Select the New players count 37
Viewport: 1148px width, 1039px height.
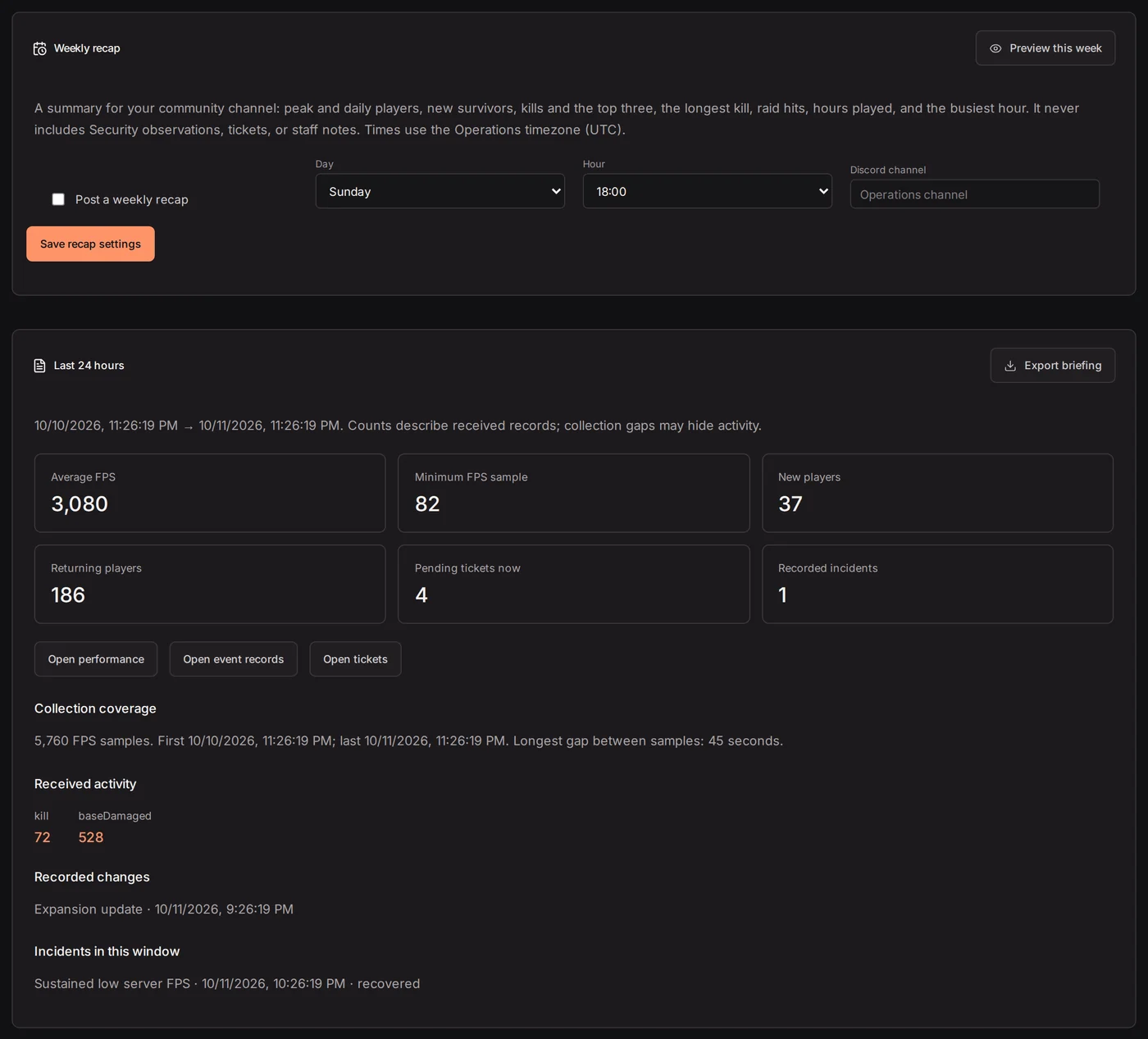coord(790,504)
